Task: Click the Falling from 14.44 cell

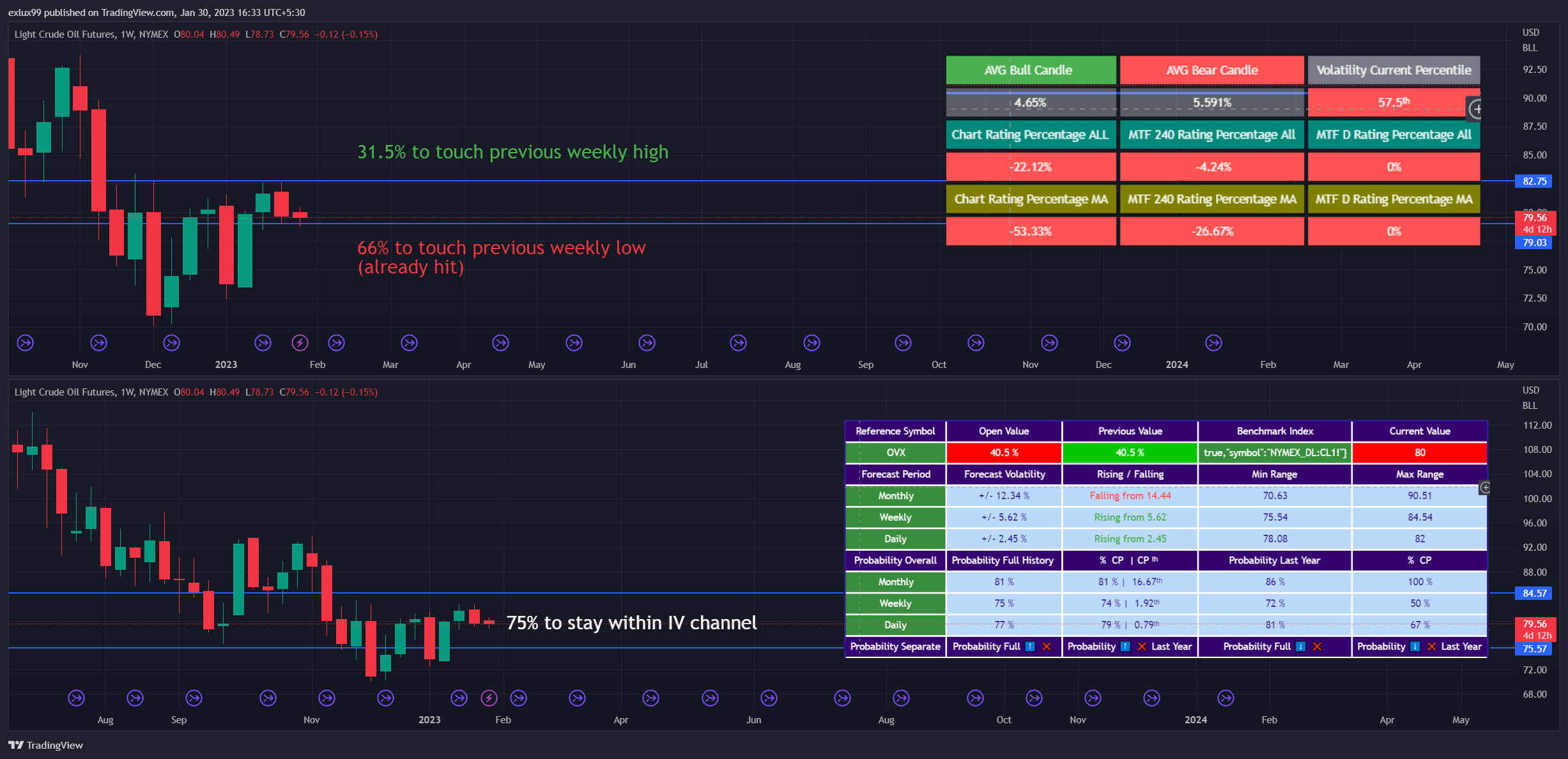Action: pyautogui.click(x=1130, y=496)
